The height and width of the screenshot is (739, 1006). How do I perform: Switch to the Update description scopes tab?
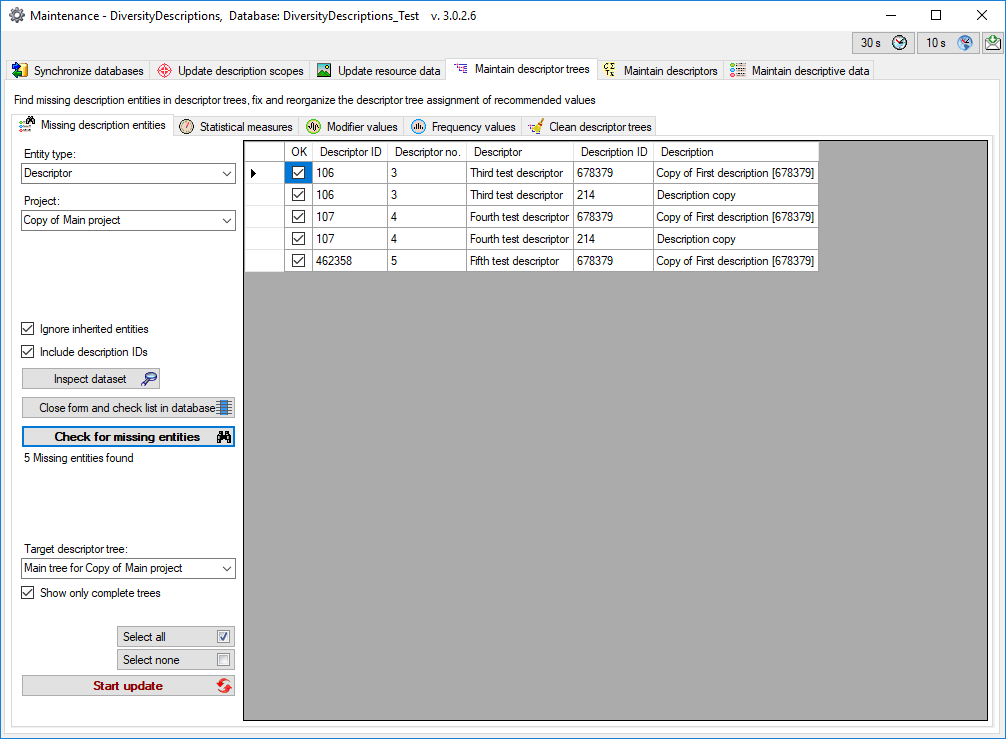(x=230, y=71)
